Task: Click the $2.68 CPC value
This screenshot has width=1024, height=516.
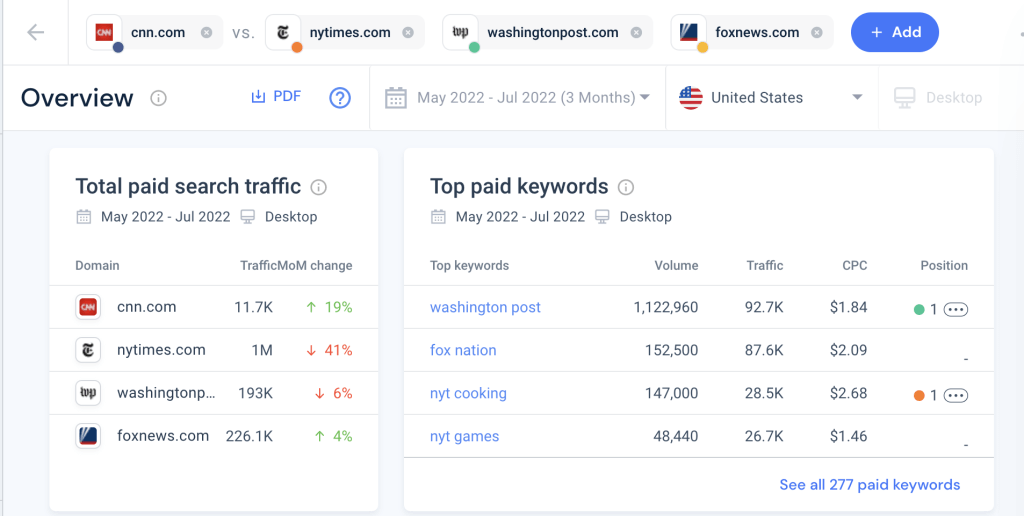Action: pos(848,393)
